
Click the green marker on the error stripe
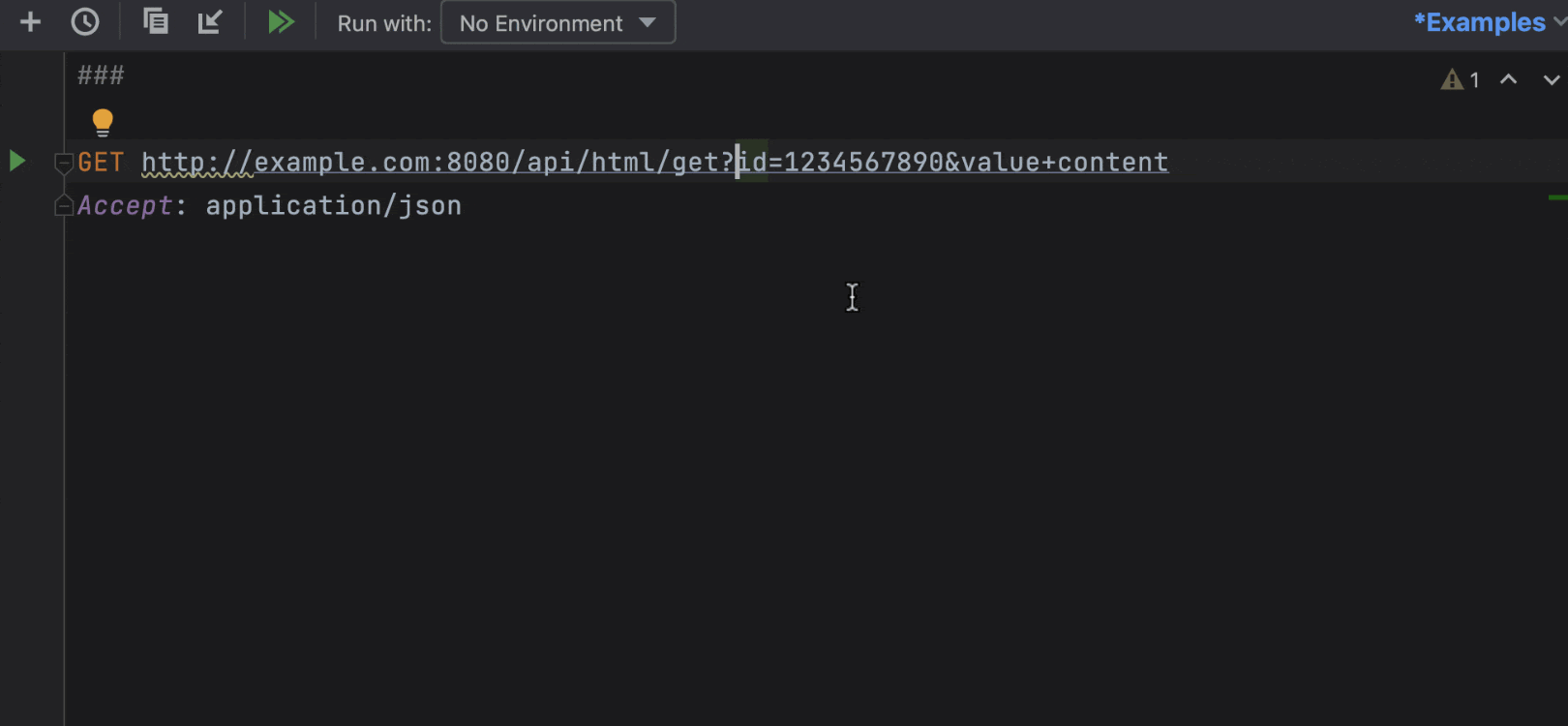pos(1557,197)
